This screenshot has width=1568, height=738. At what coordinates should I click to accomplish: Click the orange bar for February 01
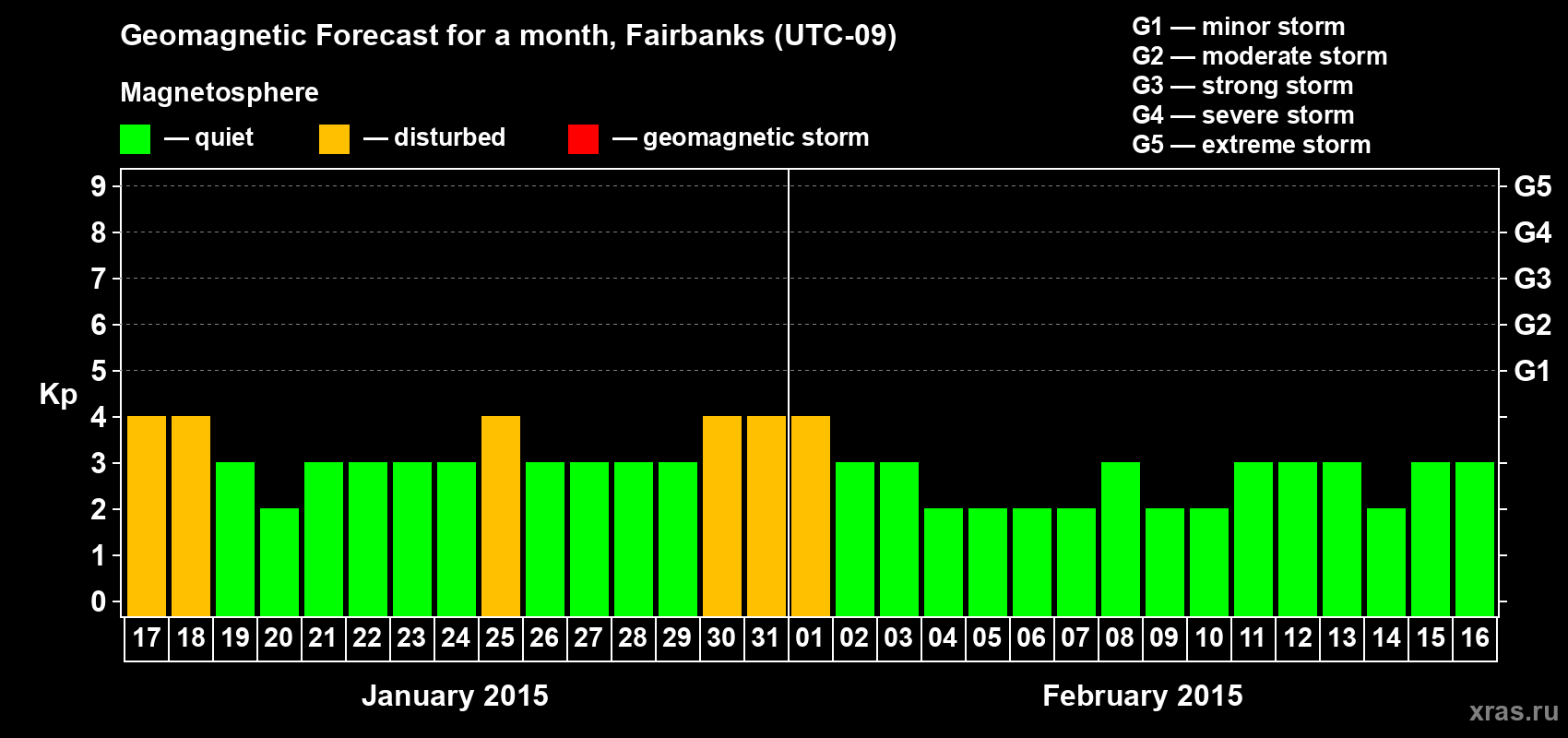pos(811,517)
